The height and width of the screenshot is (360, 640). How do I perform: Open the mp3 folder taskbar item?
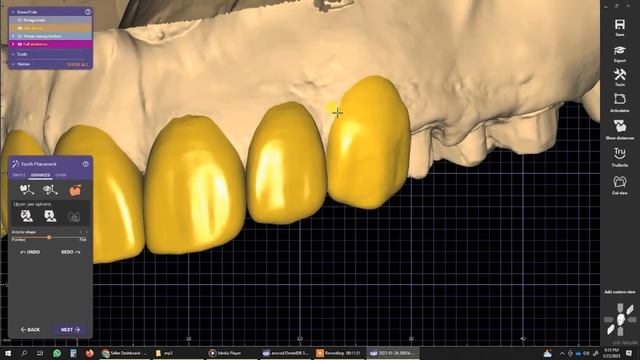click(x=177, y=353)
